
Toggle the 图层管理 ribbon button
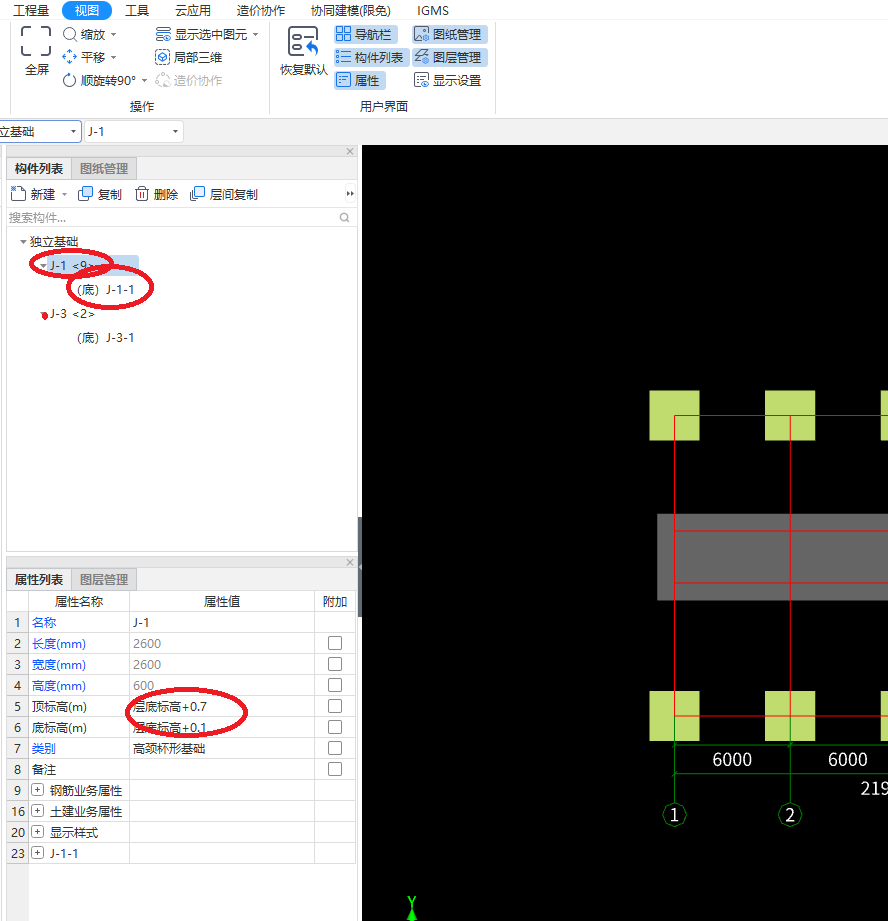[x=449, y=58]
